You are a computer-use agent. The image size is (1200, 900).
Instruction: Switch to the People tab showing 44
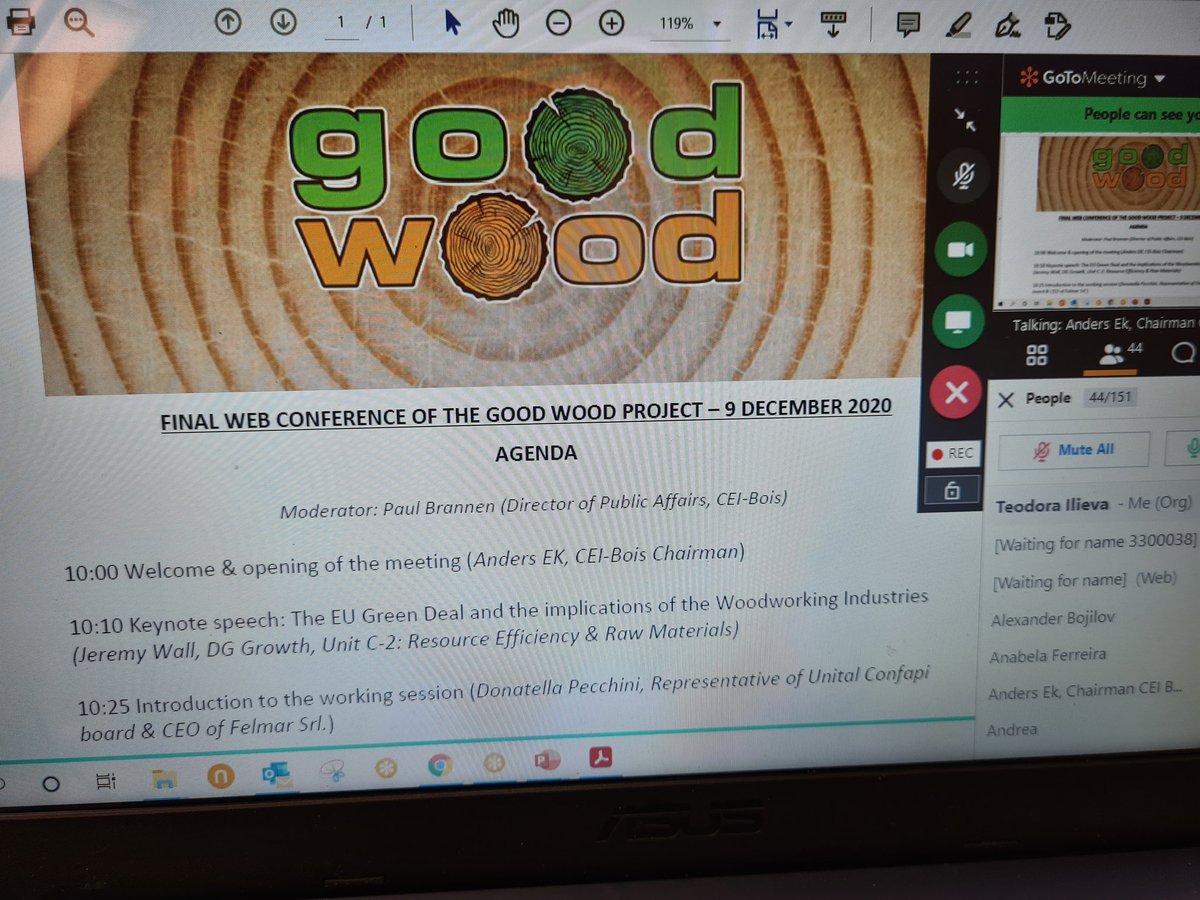[1119, 351]
